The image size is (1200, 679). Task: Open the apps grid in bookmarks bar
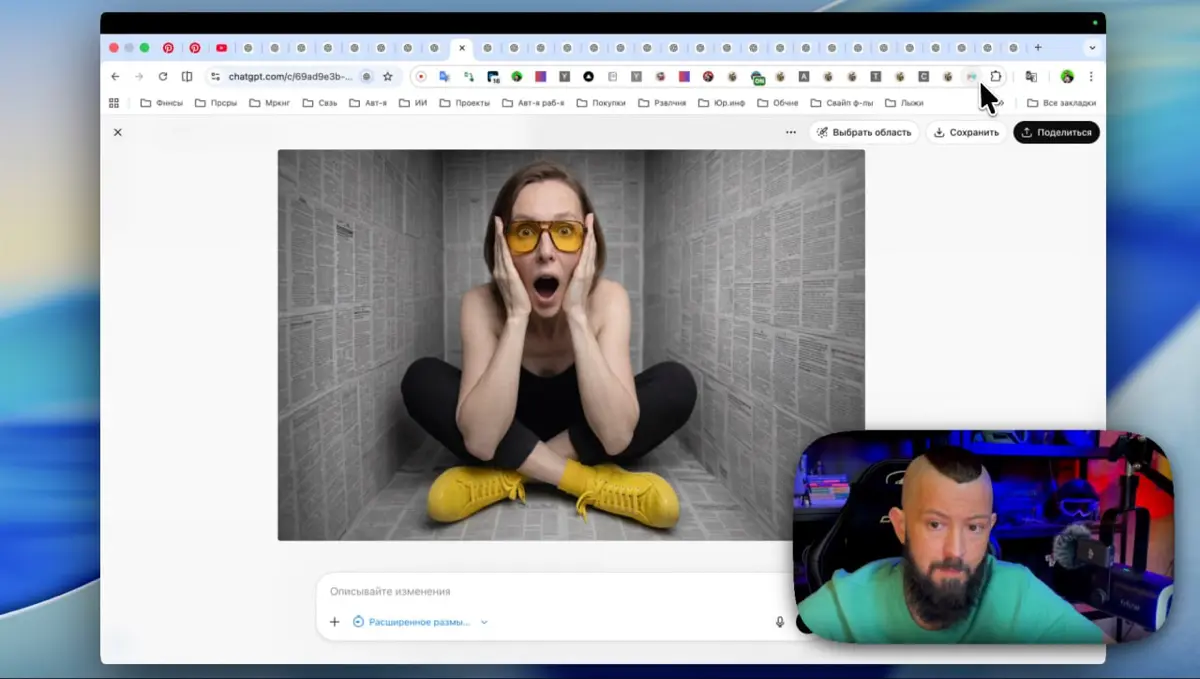pyautogui.click(x=114, y=103)
